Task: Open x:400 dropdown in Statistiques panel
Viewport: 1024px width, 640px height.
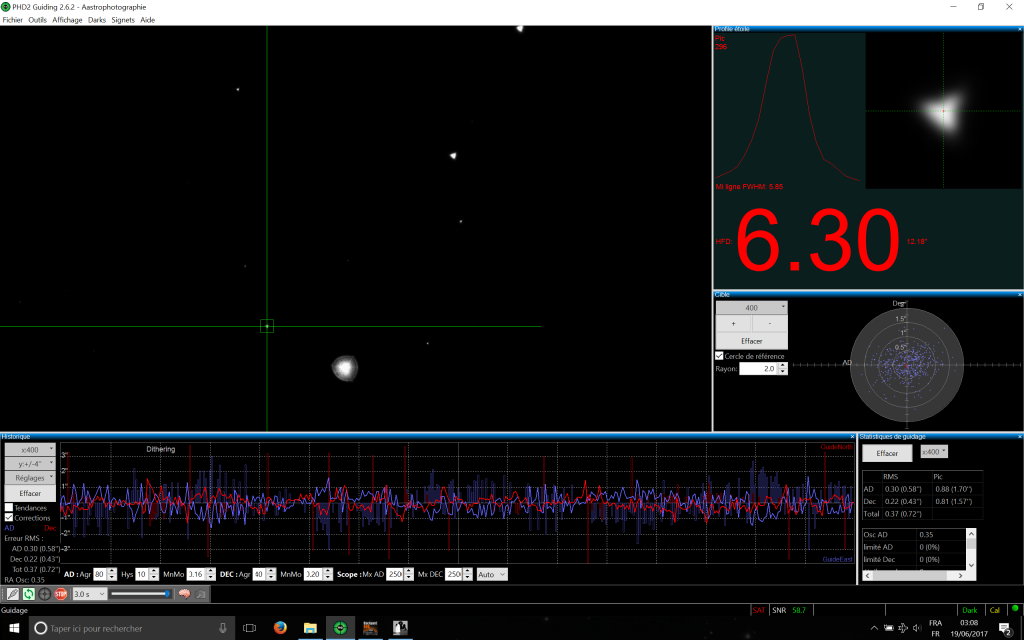Action: pyautogui.click(x=934, y=451)
